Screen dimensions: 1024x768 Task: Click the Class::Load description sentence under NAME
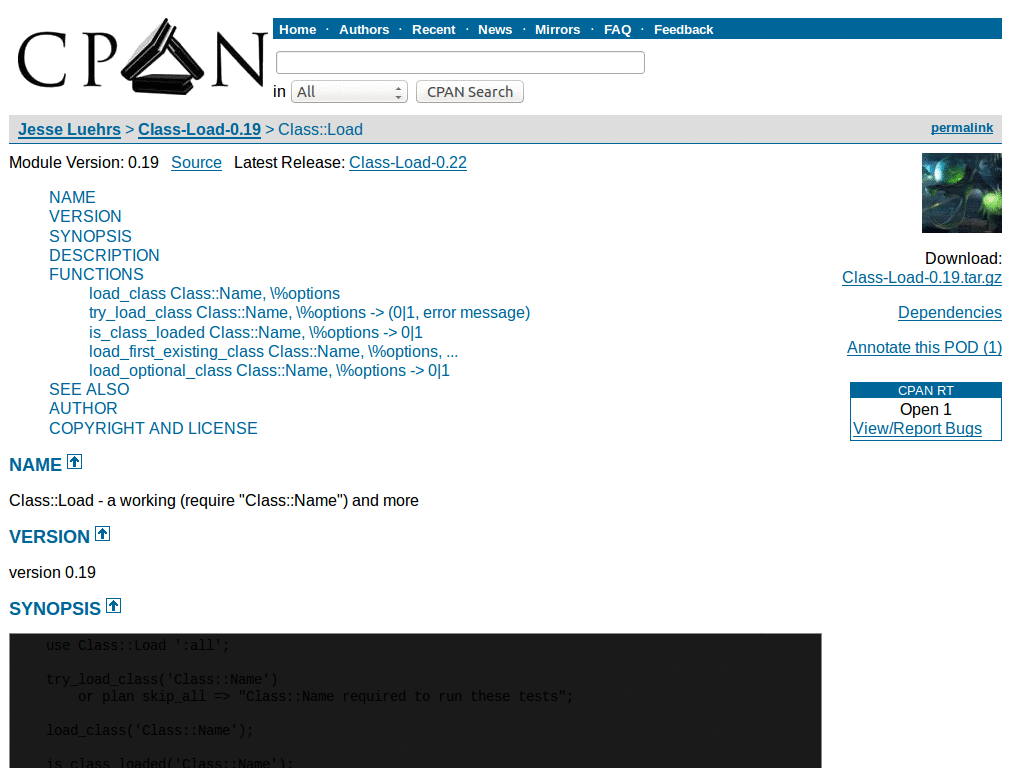click(x=214, y=500)
